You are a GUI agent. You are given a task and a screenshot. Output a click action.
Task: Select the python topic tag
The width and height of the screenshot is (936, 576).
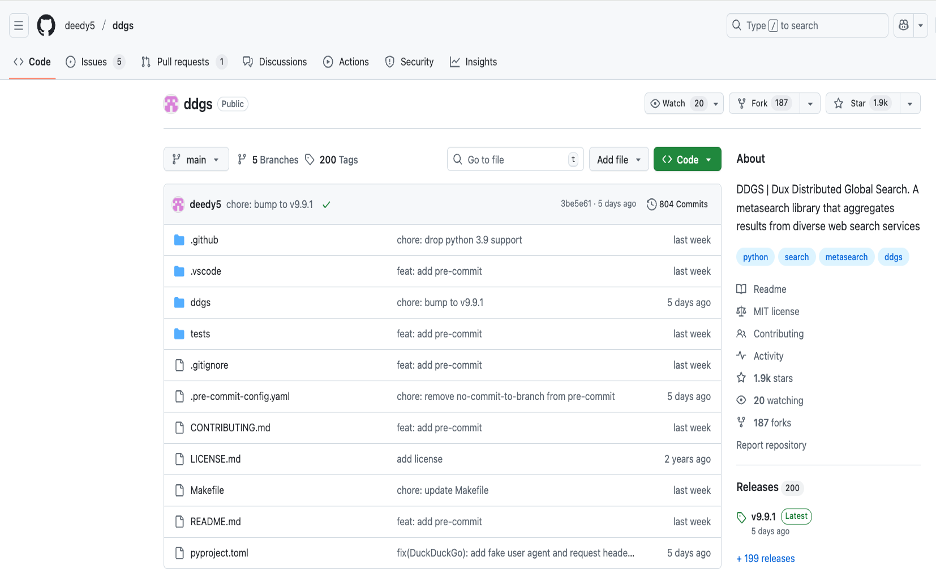click(x=756, y=257)
